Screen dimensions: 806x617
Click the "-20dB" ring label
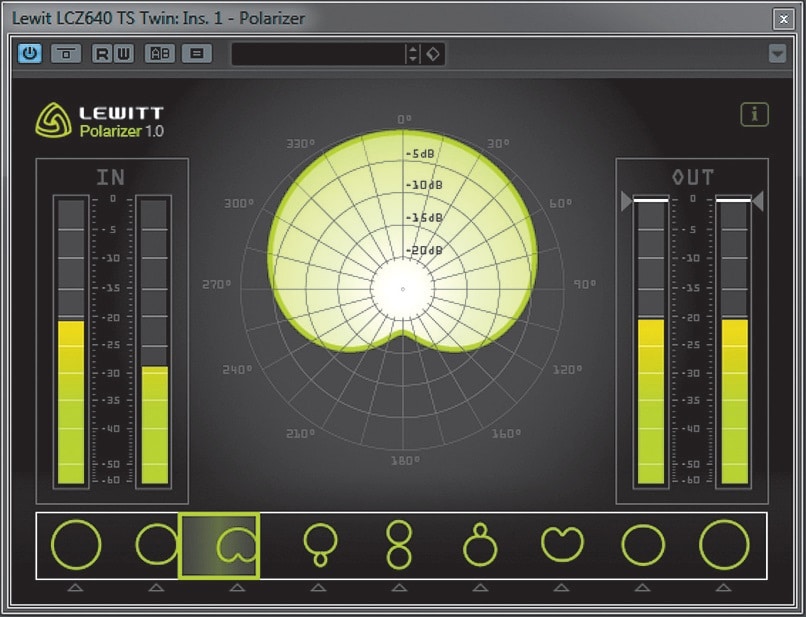(424, 250)
